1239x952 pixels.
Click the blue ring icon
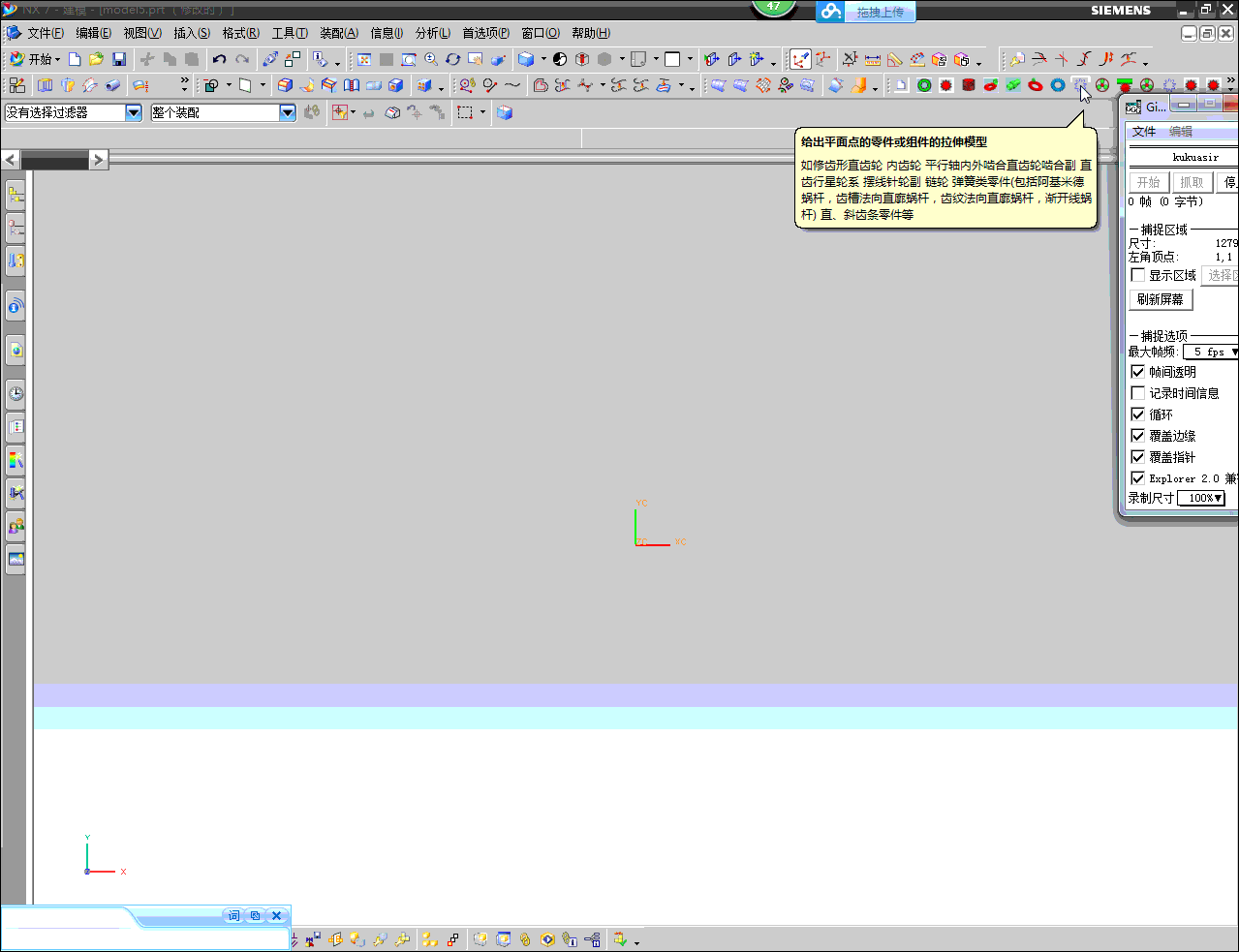pyautogui.click(x=1058, y=85)
